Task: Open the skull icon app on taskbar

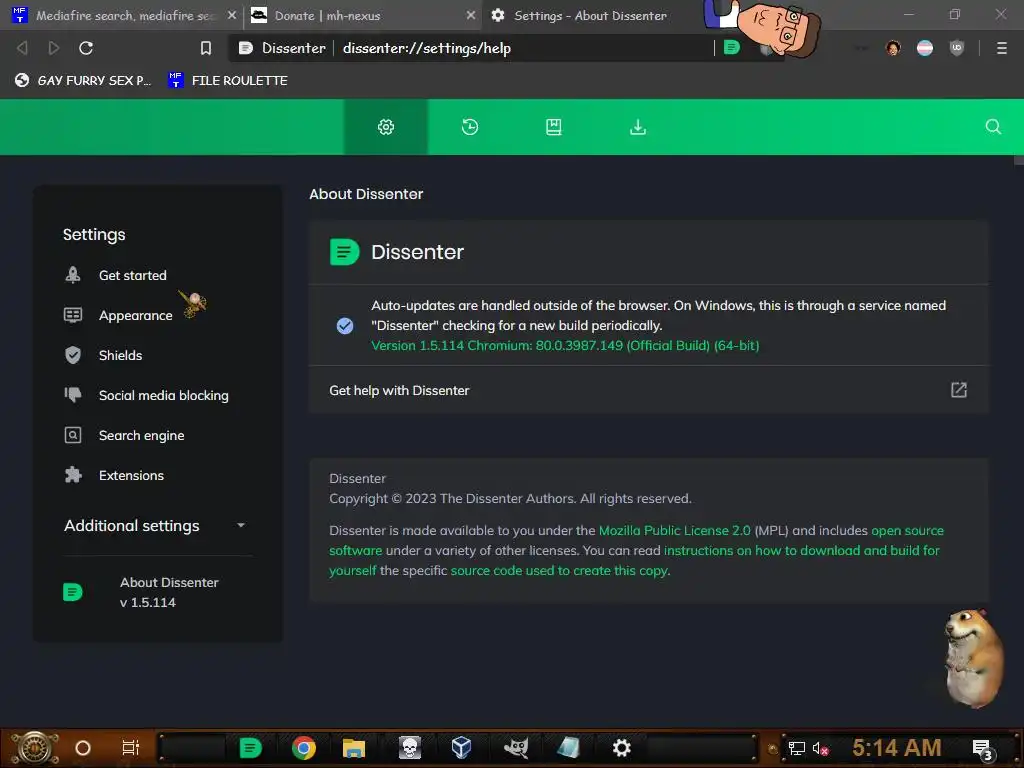Action: point(409,748)
